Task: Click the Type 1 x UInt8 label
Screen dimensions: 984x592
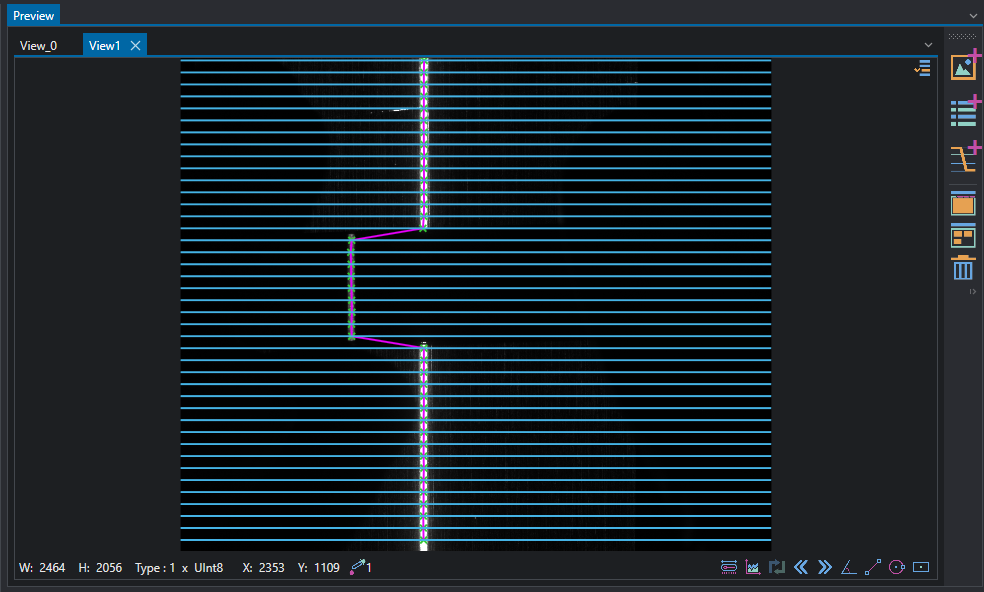Action: point(179,568)
